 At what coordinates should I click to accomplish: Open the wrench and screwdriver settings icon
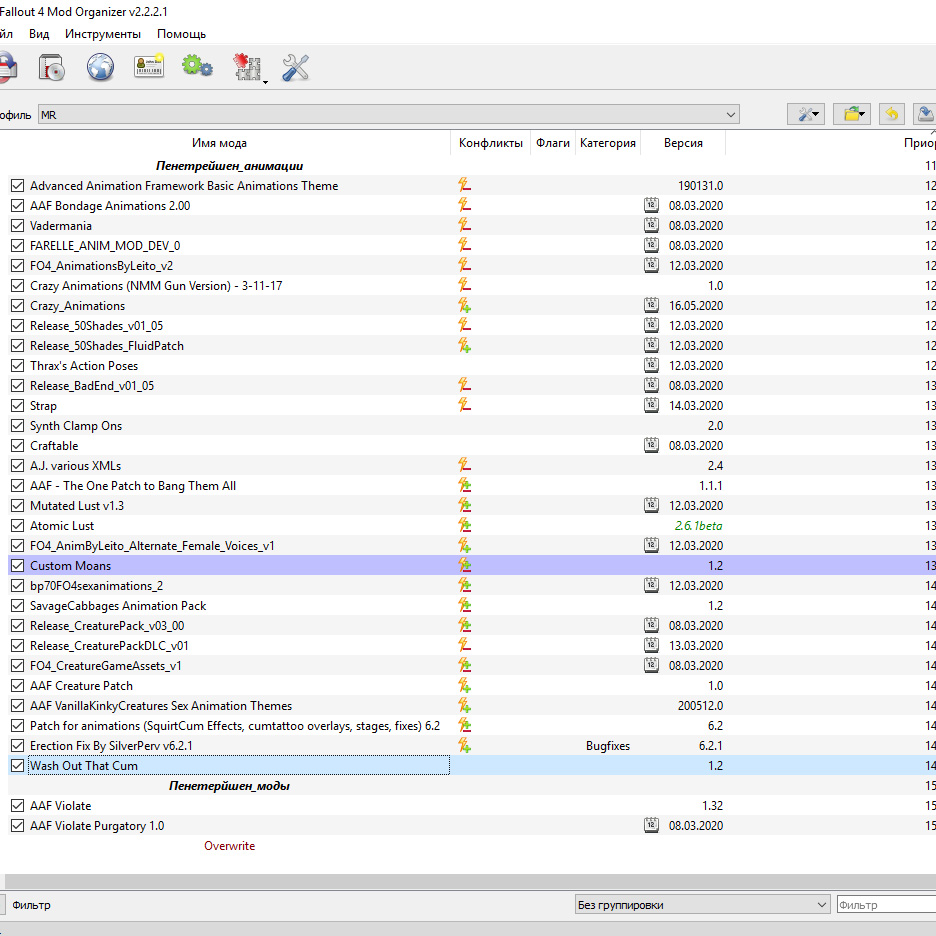(295, 67)
